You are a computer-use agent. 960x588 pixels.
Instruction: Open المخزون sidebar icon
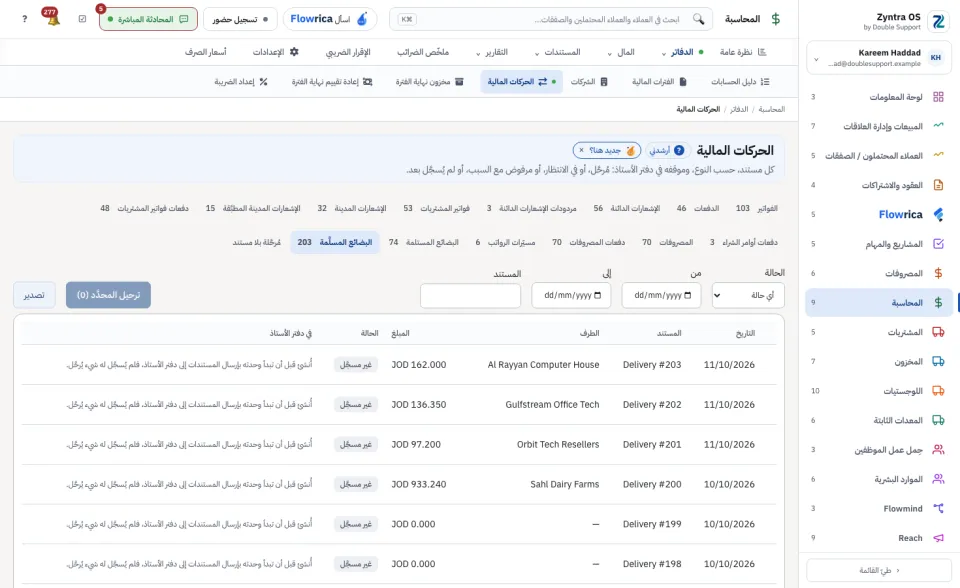coord(938,361)
